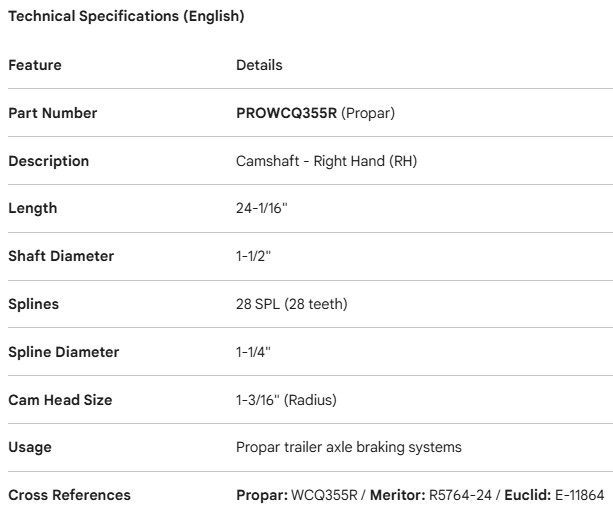Click the Feature column header
This screenshot has width=613, height=512.
35,66
